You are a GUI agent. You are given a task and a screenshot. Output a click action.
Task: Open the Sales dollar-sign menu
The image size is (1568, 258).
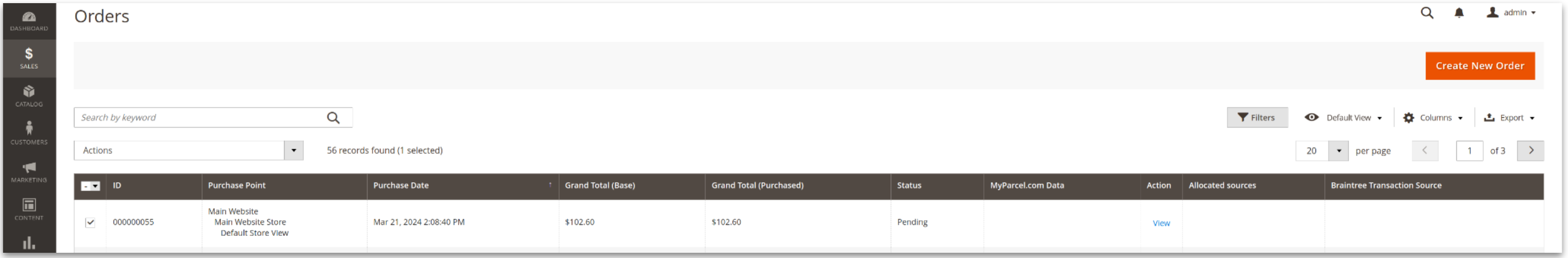pyautogui.click(x=29, y=59)
